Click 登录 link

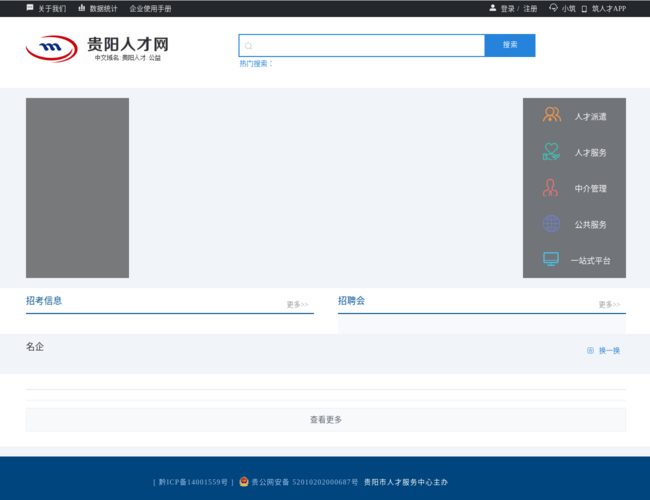507,9
